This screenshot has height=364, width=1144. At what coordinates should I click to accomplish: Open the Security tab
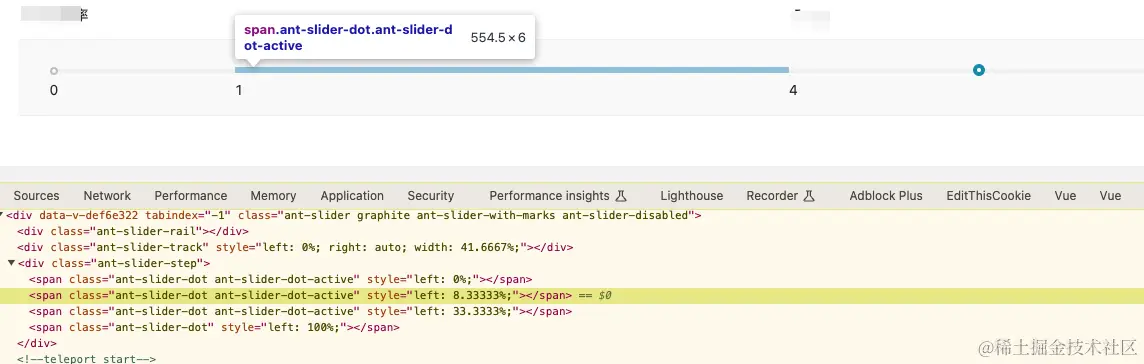[x=430, y=195]
